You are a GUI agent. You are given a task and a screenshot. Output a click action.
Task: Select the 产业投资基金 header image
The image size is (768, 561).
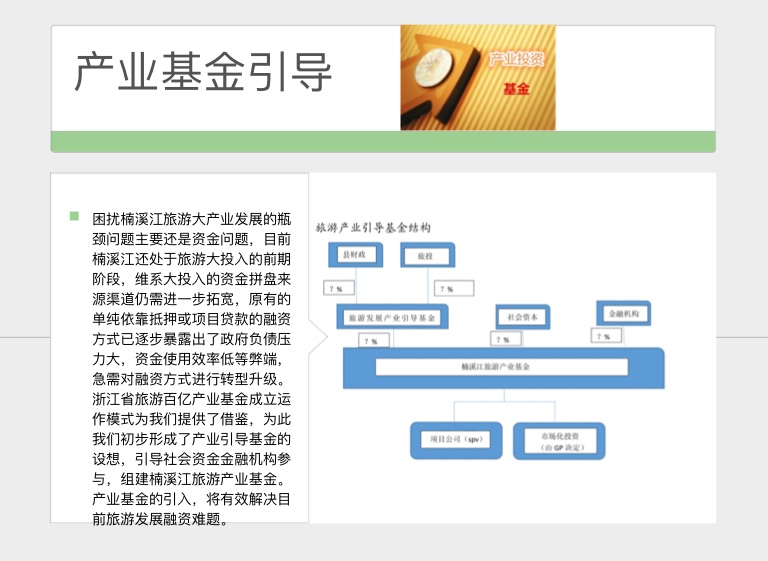point(477,78)
